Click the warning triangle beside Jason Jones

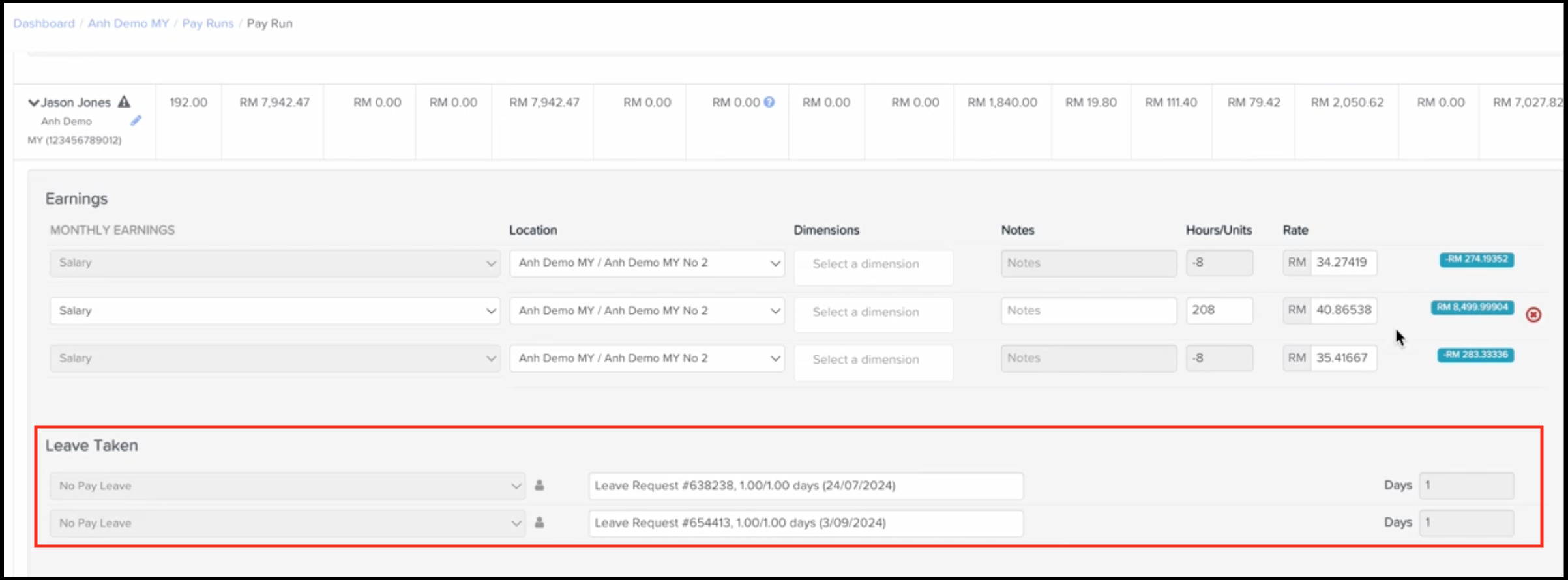124,102
